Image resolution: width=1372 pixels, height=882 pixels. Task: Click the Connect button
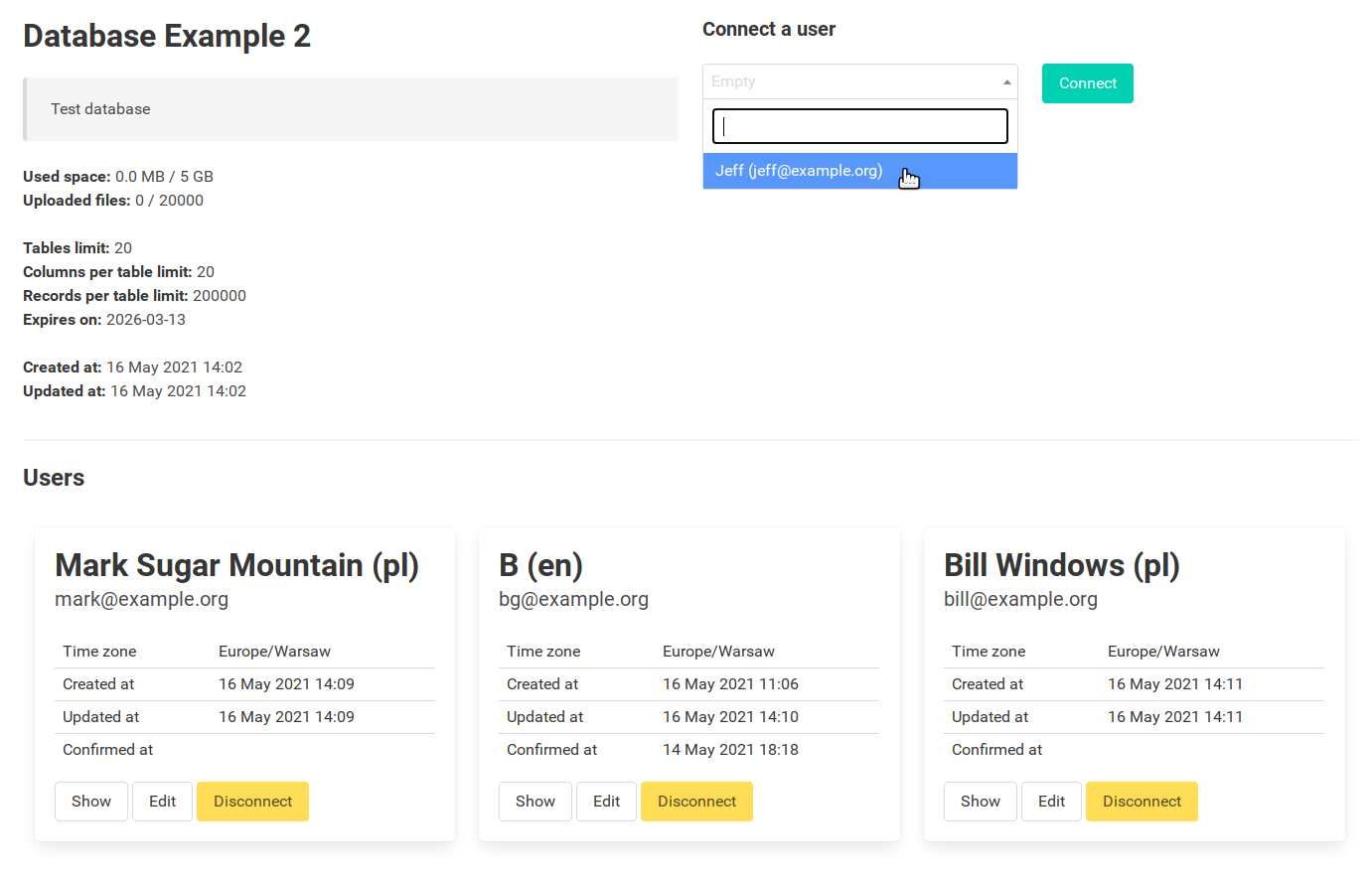1087,83
